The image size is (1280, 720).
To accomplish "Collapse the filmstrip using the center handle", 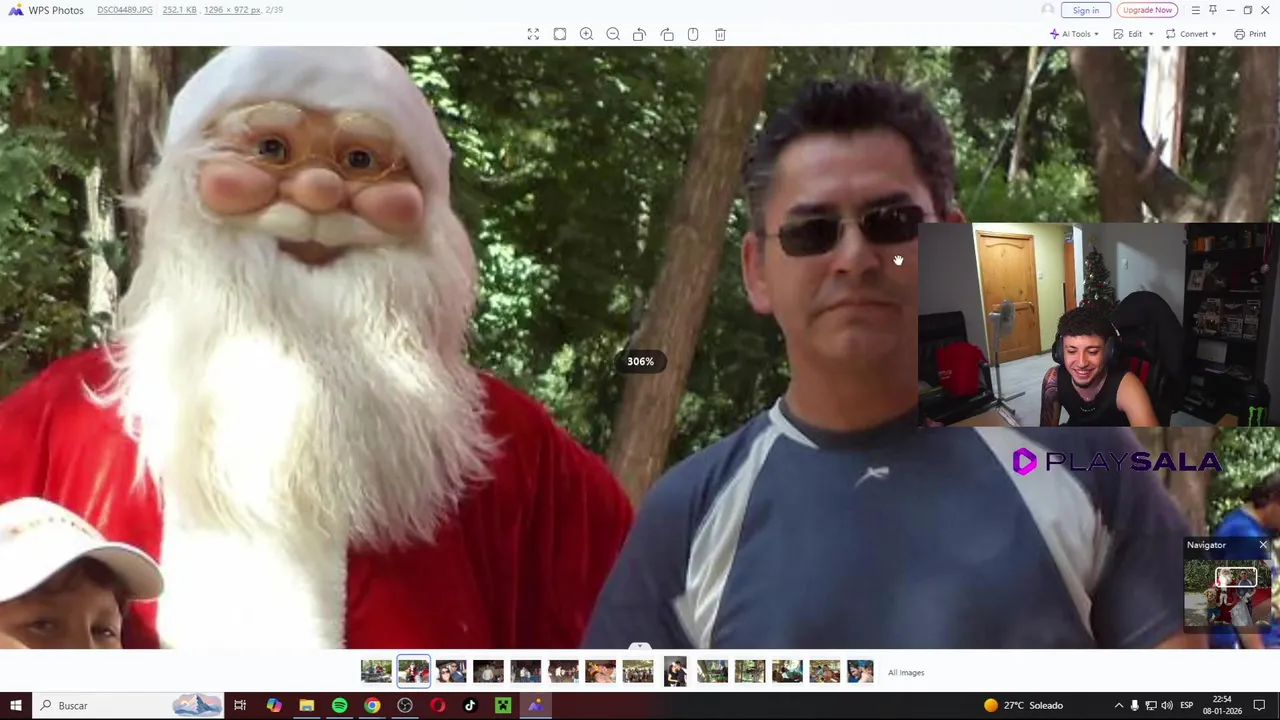I will (x=640, y=647).
